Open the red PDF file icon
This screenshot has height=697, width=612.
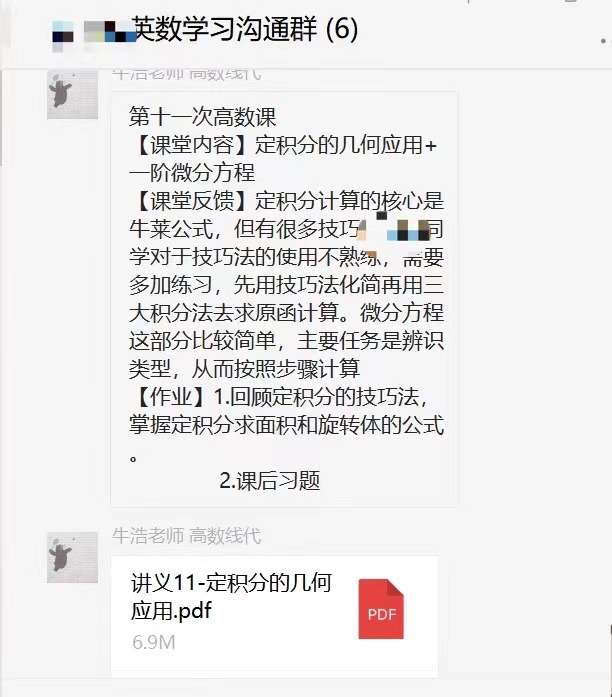point(381,609)
